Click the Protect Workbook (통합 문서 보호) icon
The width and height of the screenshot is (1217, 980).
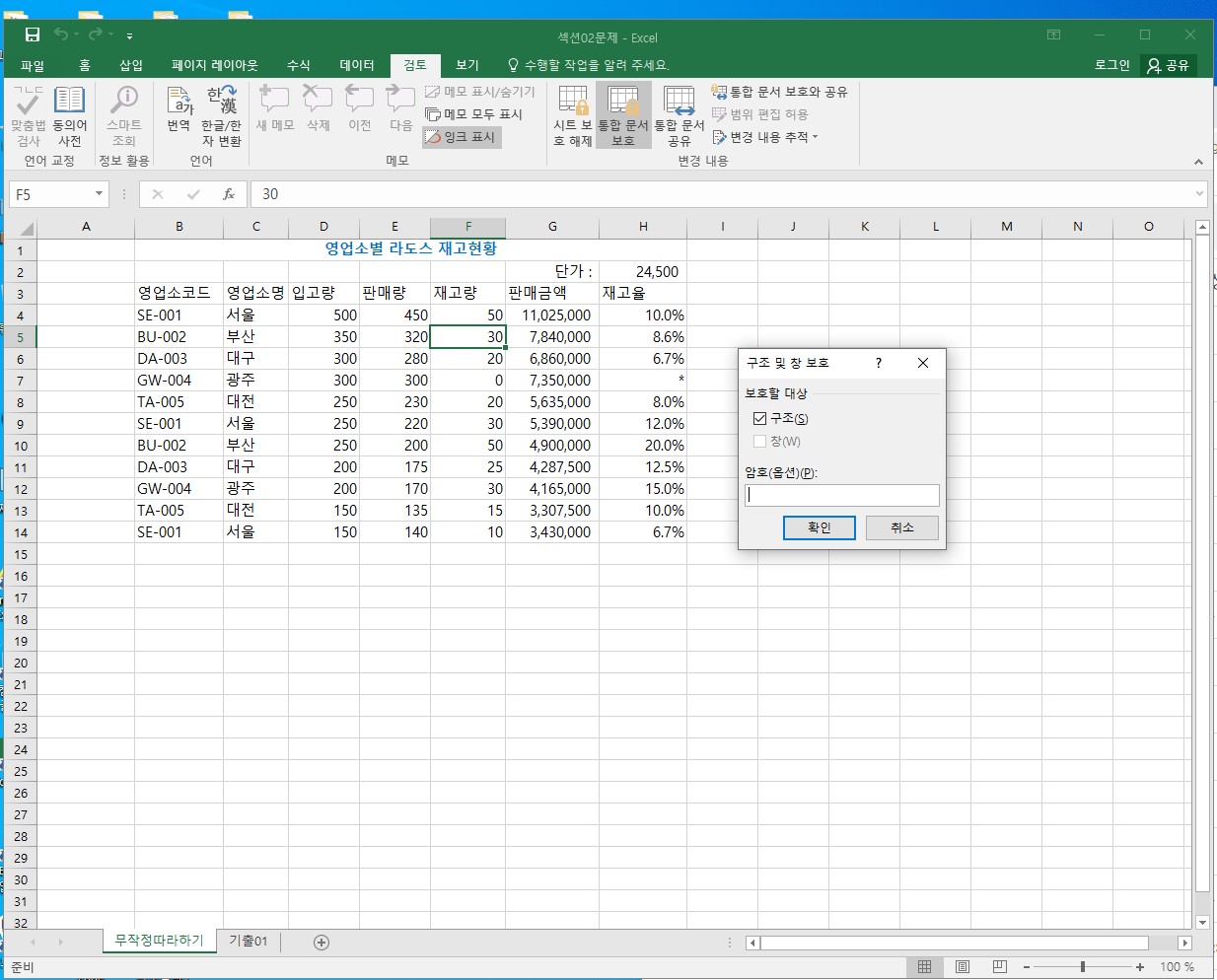(x=623, y=115)
